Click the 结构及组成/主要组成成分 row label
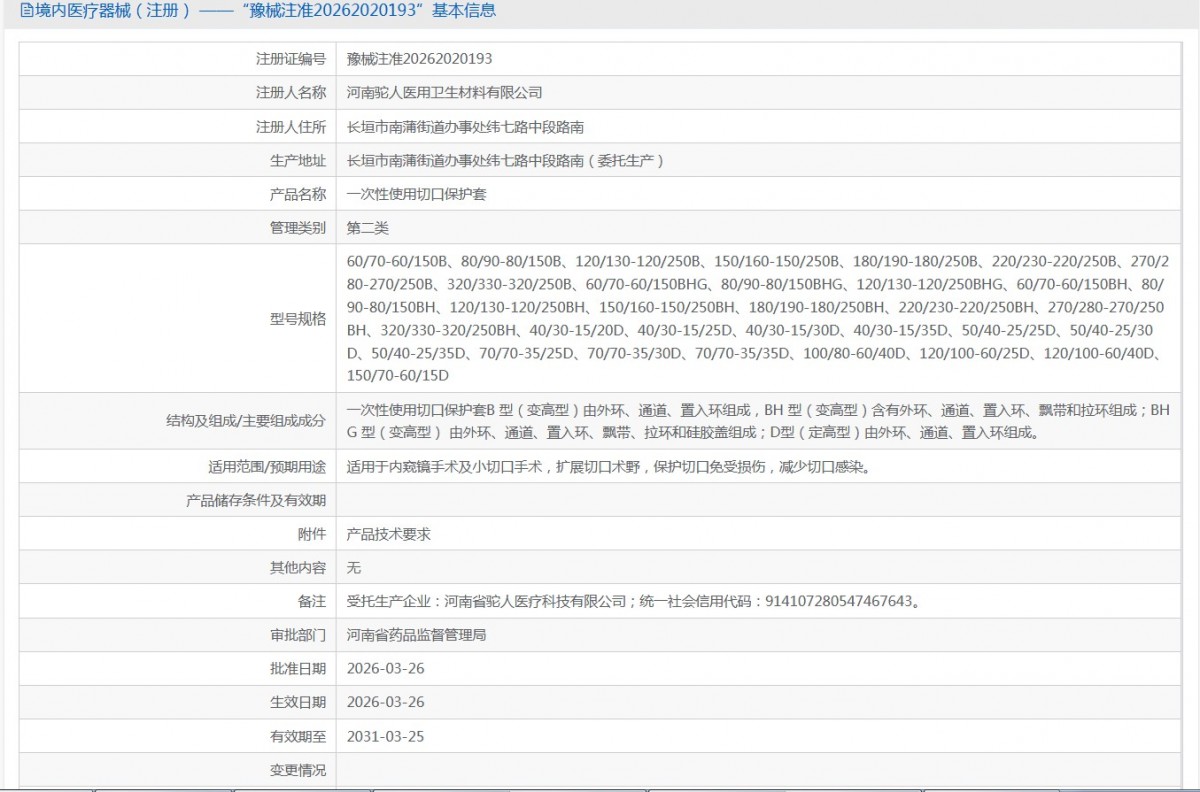 point(246,421)
